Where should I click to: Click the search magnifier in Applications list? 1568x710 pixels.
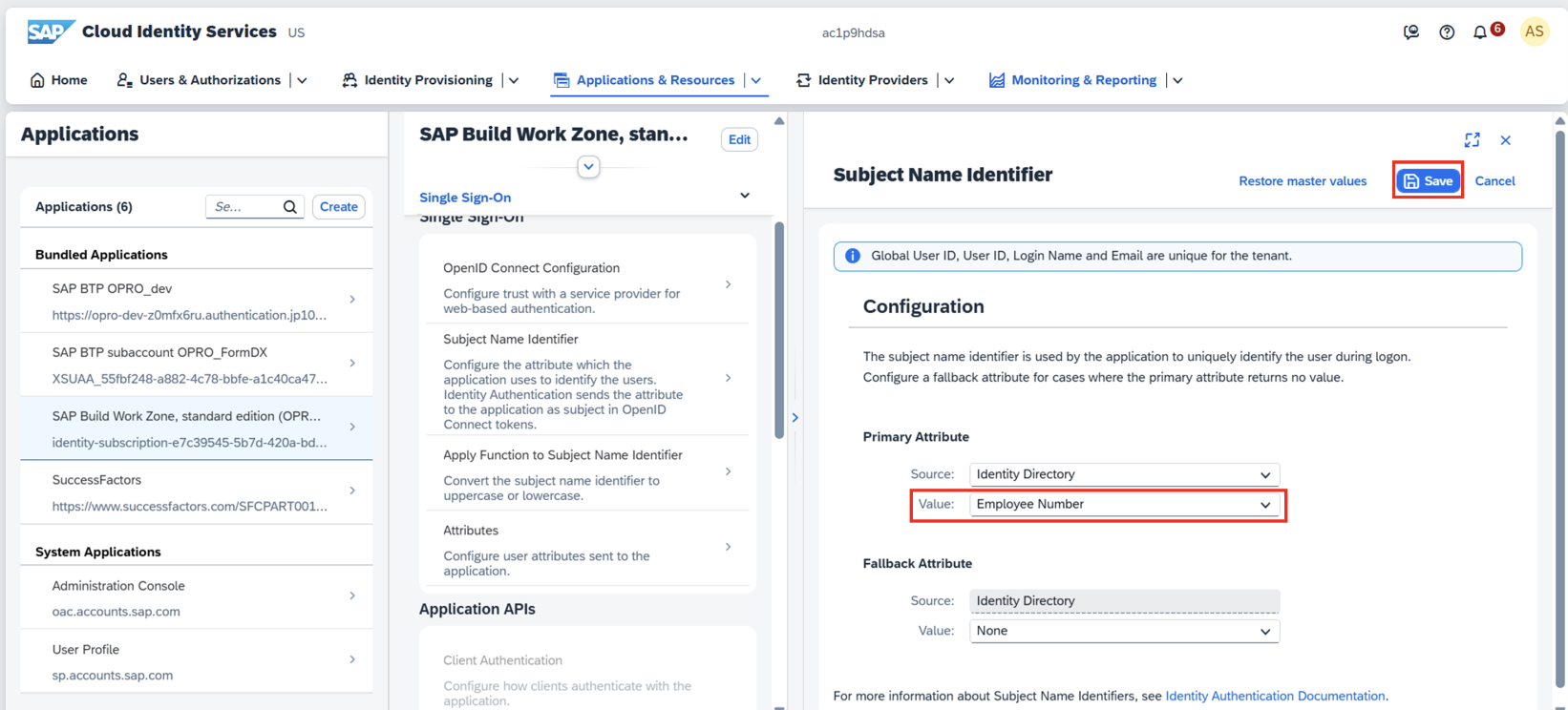(290, 207)
